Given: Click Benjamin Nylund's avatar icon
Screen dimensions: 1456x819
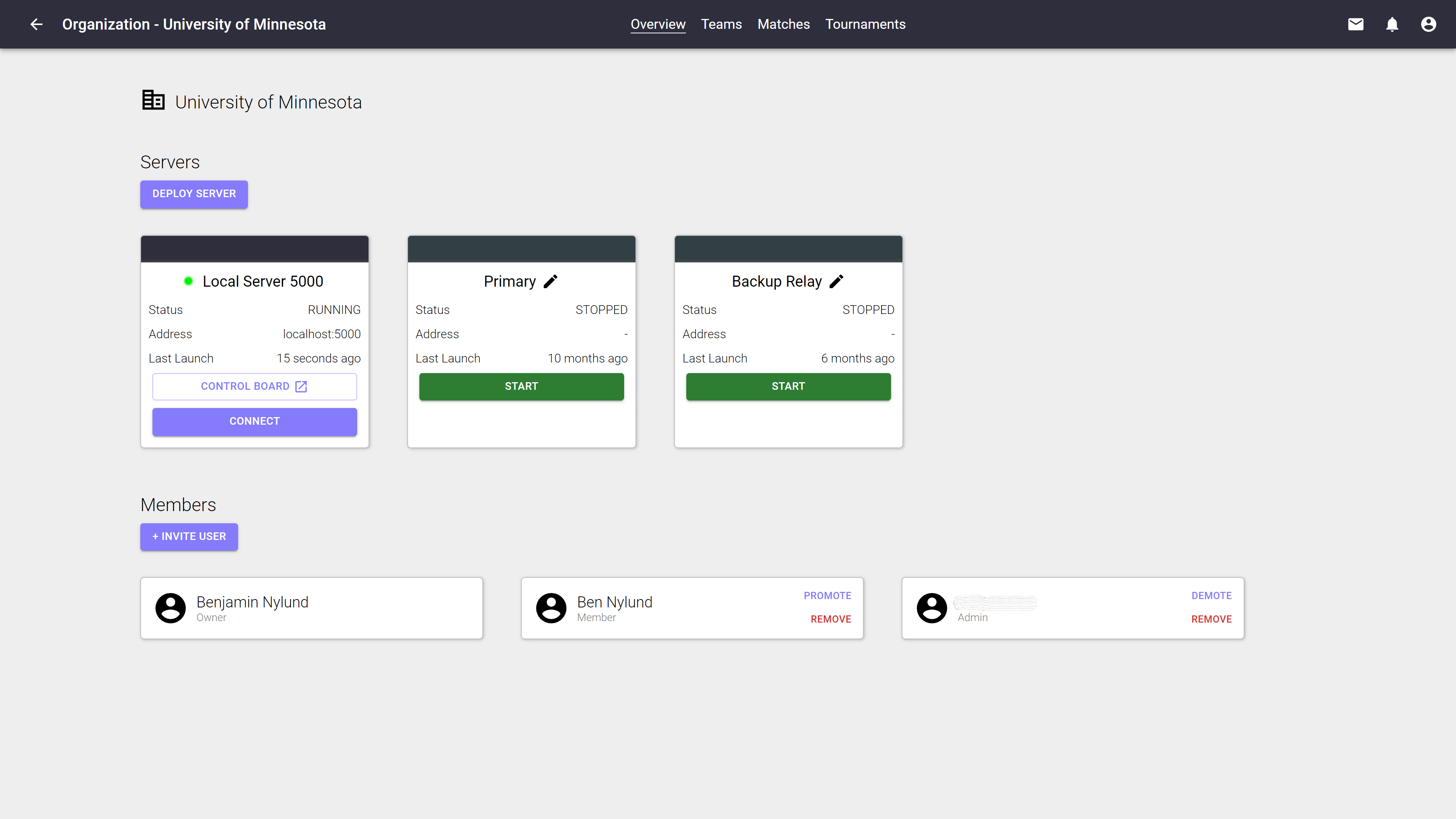Looking at the screenshot, I should (x=171, y=608).
